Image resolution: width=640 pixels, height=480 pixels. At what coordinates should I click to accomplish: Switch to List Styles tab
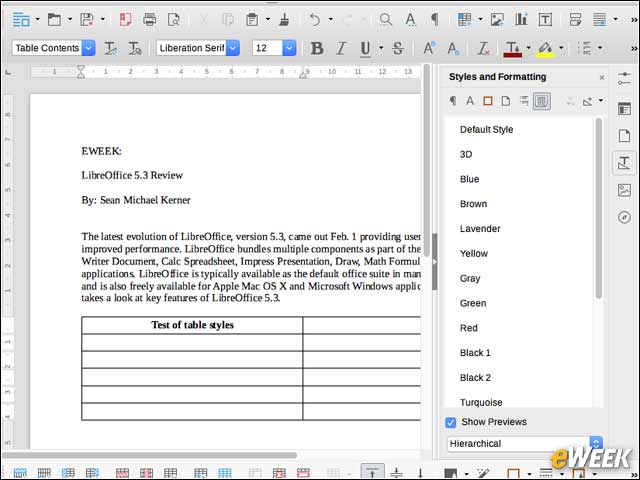[524, 101]
